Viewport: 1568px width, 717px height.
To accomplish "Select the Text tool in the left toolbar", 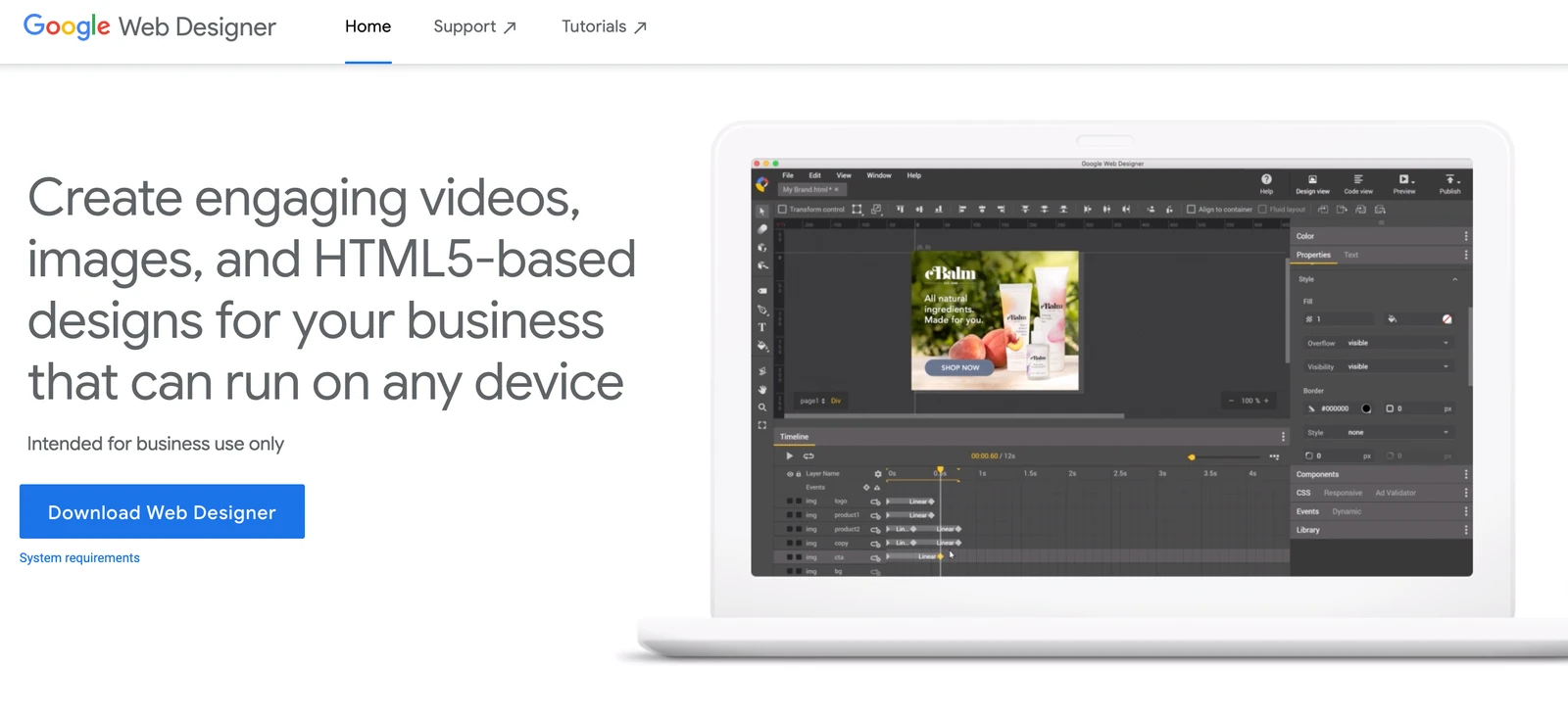I will [761, 327].
